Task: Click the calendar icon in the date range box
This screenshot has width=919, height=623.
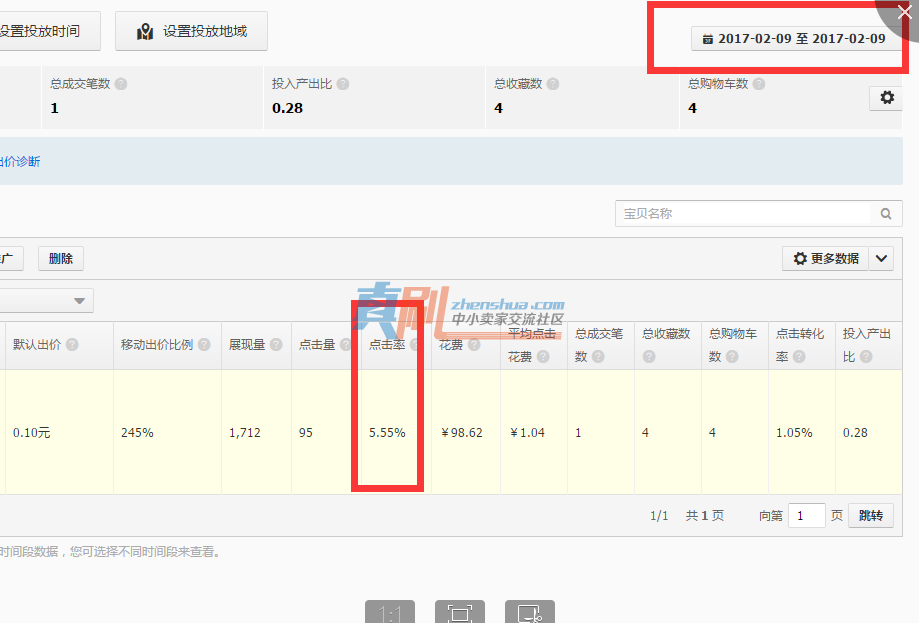Action: [708, 39]
